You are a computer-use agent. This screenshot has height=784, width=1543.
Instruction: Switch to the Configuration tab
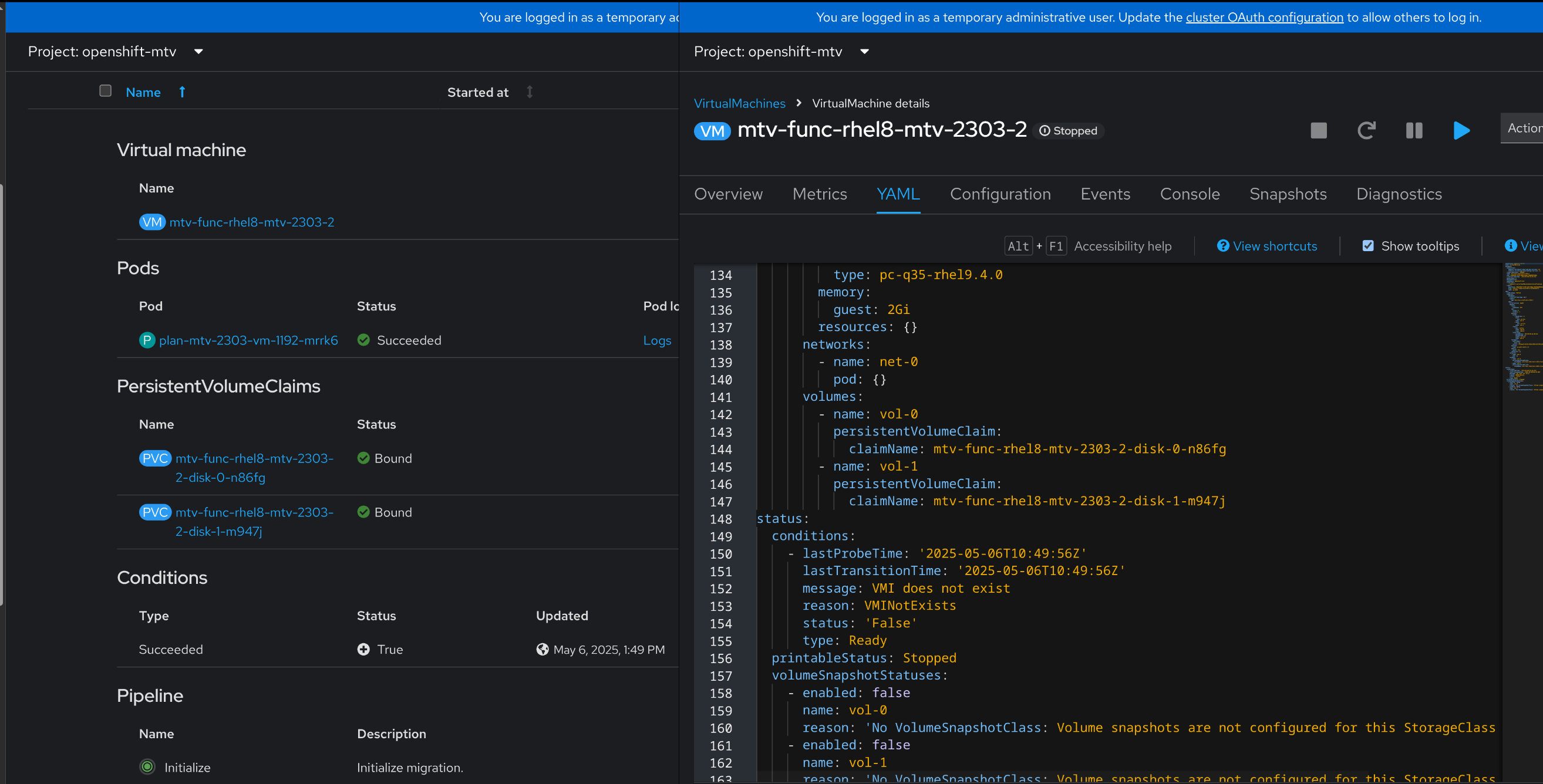click(1000, 194)
